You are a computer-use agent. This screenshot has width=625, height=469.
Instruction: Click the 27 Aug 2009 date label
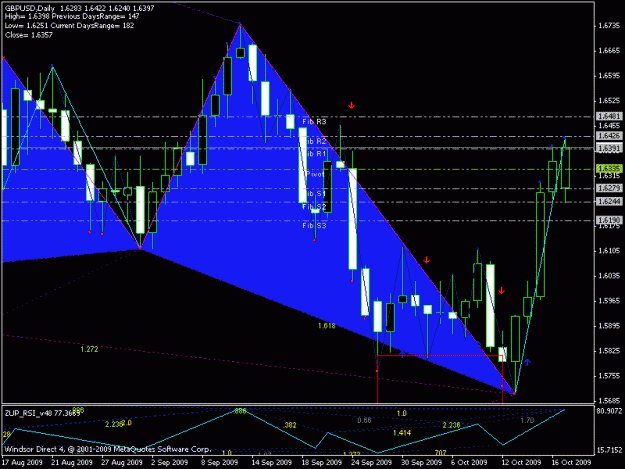(122, 463)
